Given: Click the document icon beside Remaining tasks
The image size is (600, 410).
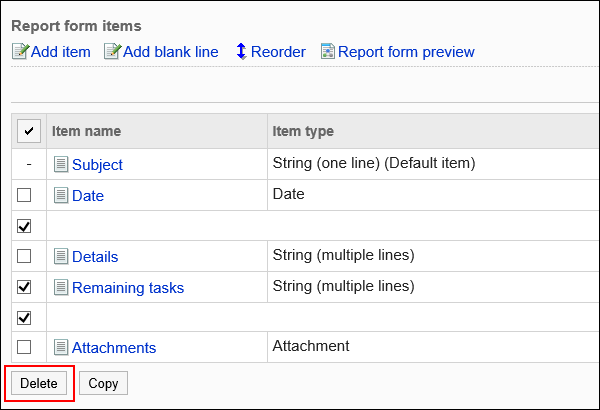Looking at the screenshot, I should pos(61,287).
